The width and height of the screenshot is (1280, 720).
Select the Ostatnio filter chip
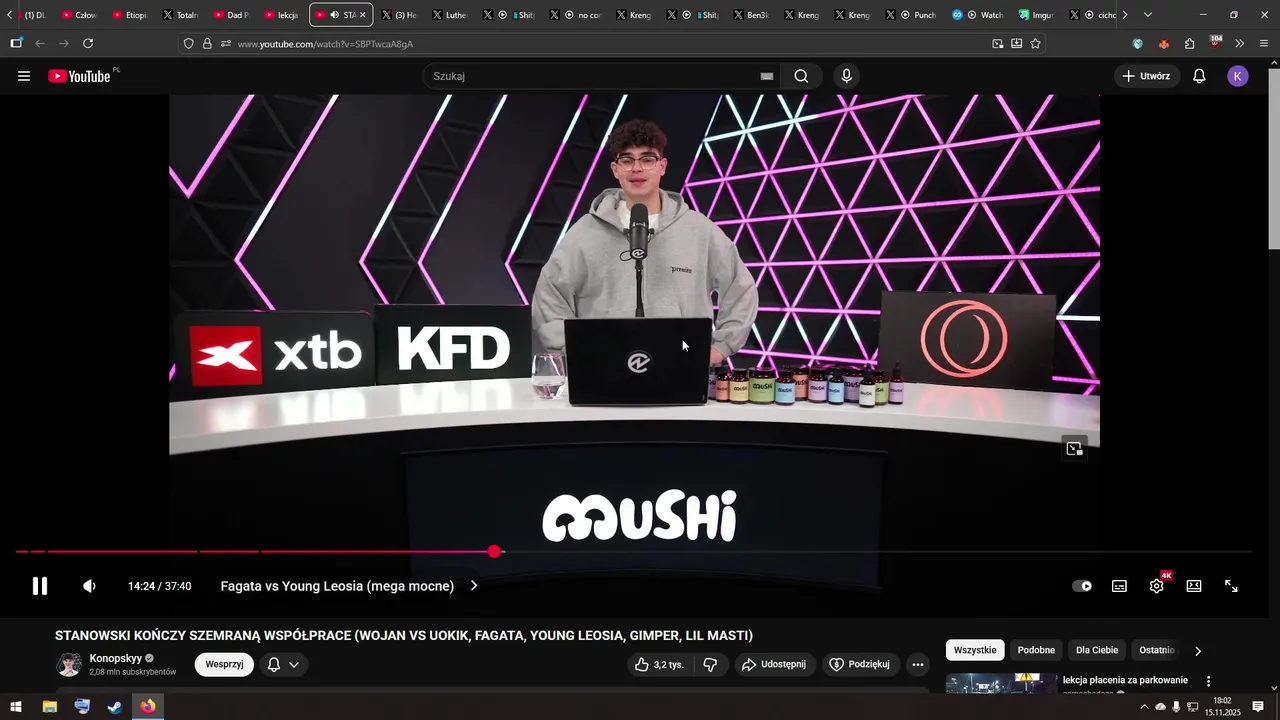pos(1156,650)
